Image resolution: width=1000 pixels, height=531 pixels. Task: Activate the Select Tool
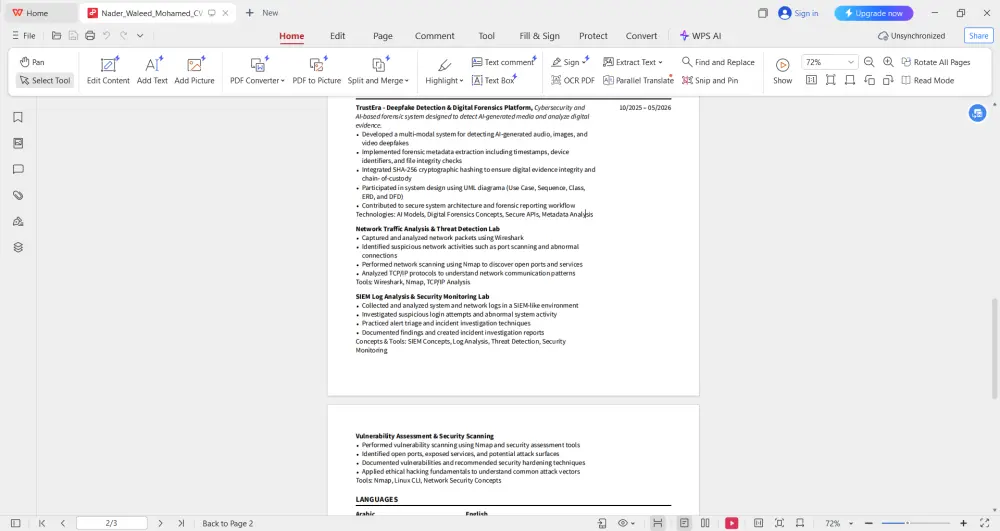(45, 80)
